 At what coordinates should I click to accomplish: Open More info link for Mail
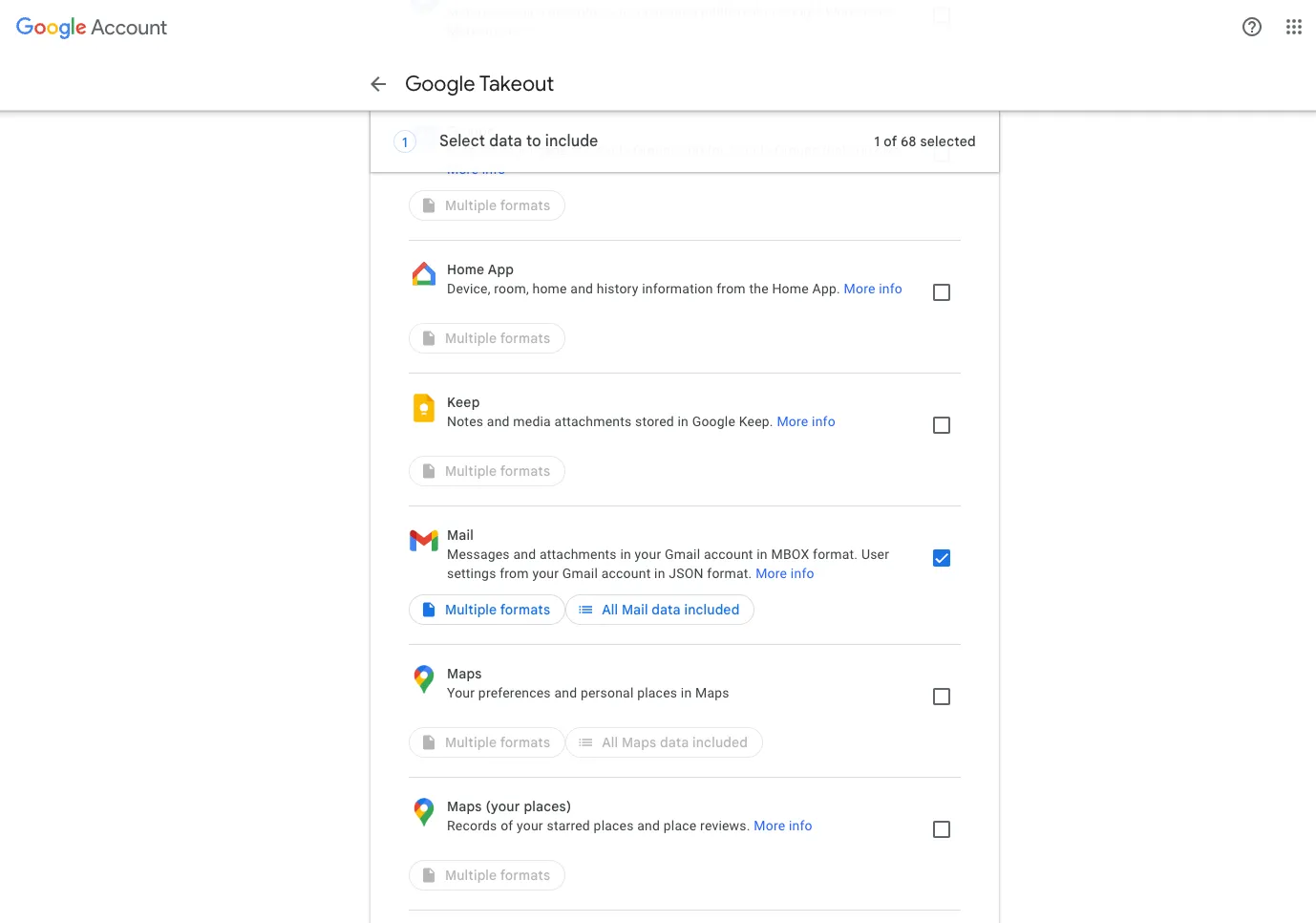click(x=785, y=573)
